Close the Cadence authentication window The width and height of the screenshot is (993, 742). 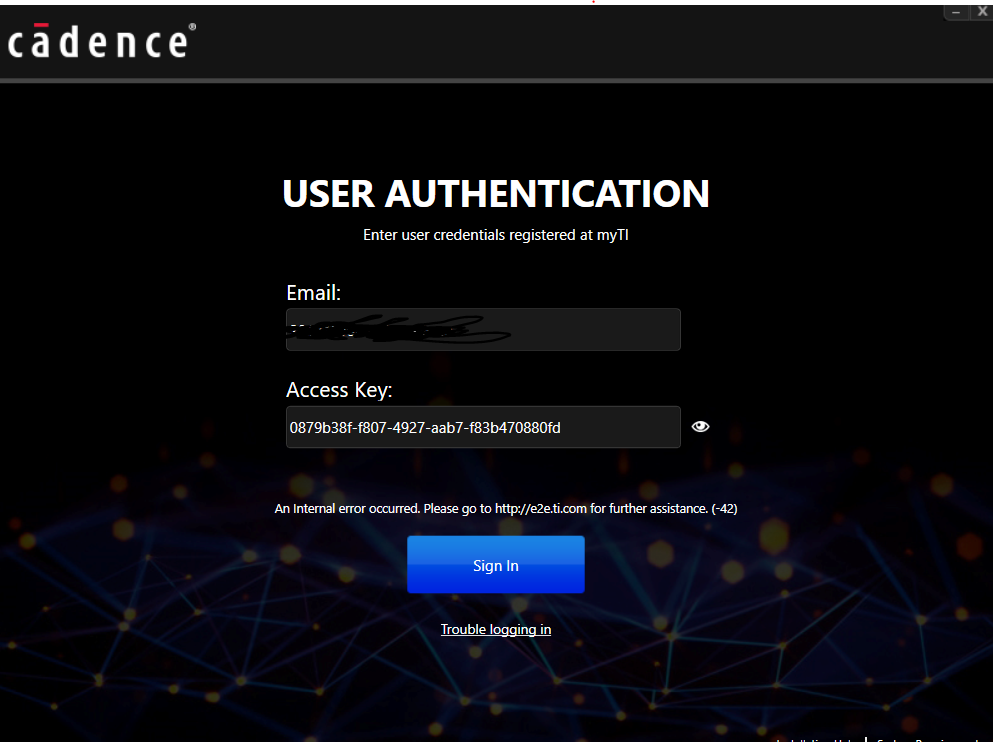click(x=982, y=11)
